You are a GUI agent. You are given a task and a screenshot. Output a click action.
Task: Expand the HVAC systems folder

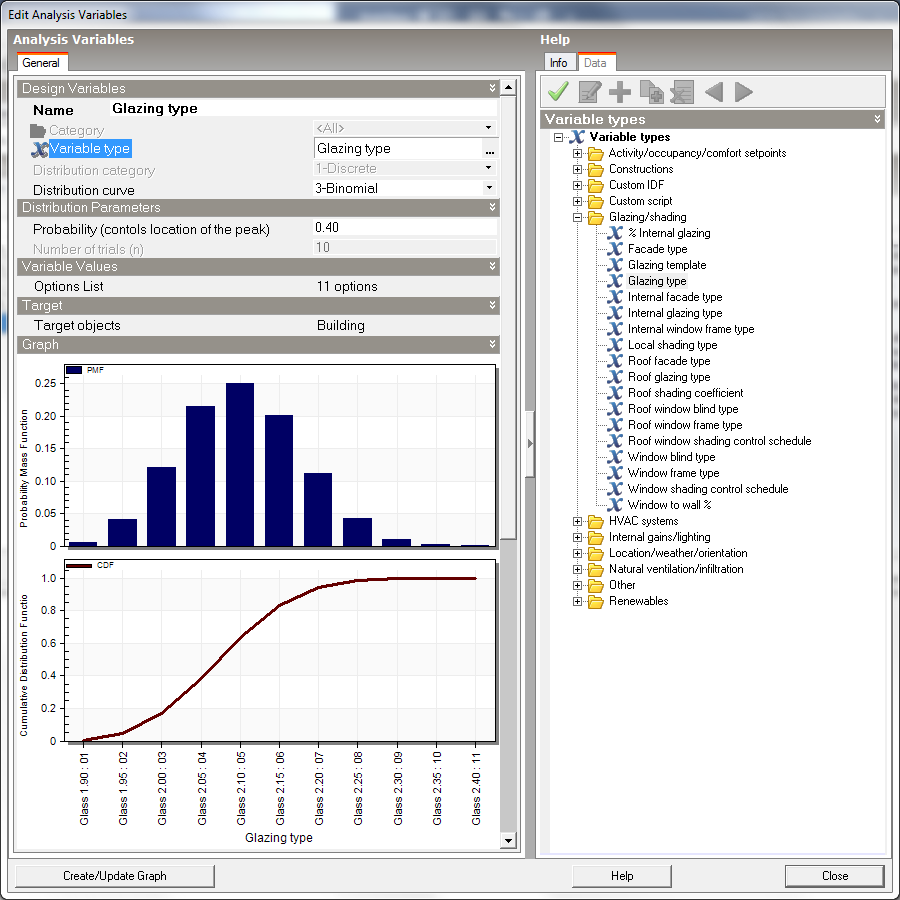(x=578, y=521)
